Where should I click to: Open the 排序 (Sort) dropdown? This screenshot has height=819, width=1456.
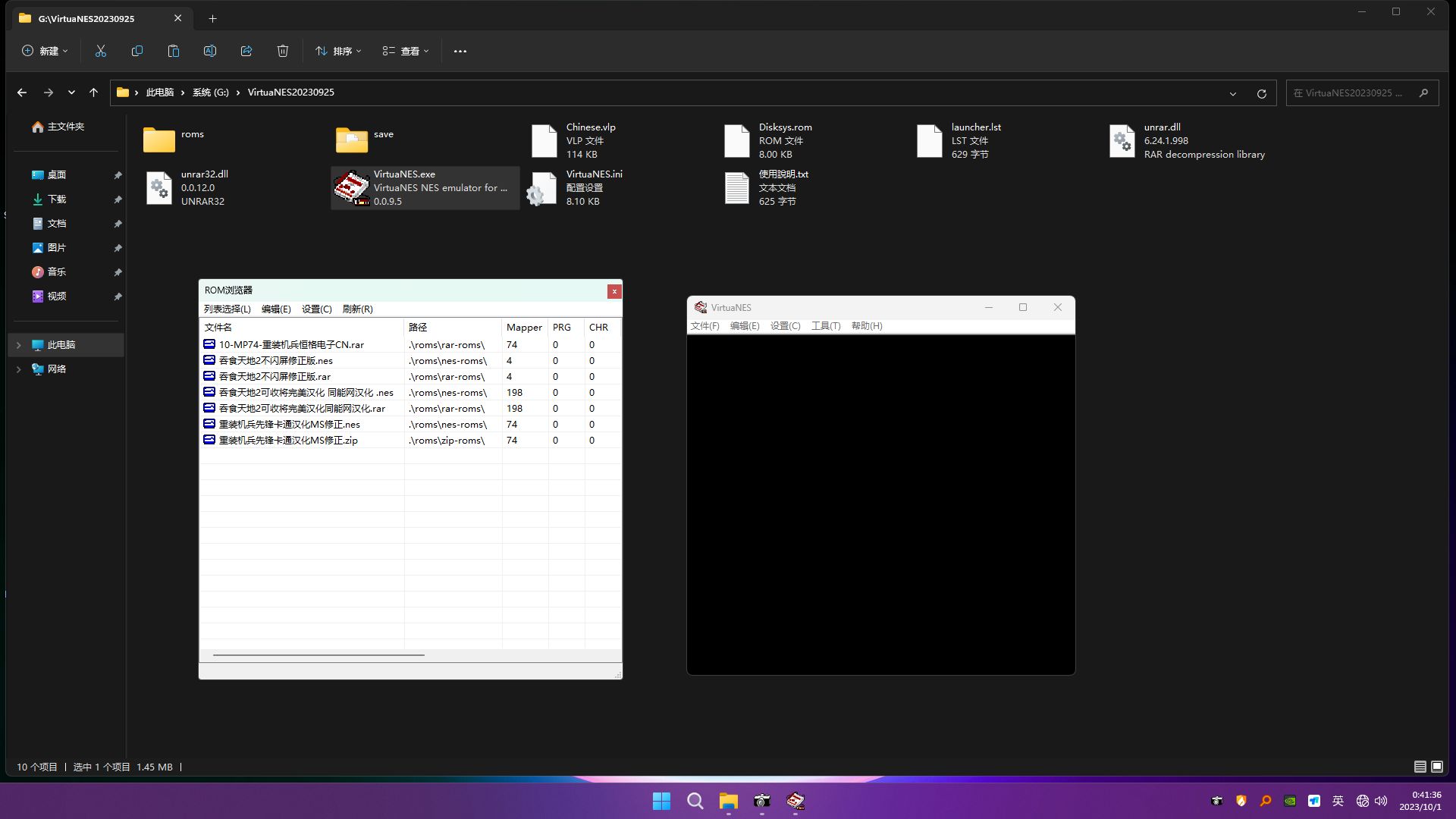[338, 51]
